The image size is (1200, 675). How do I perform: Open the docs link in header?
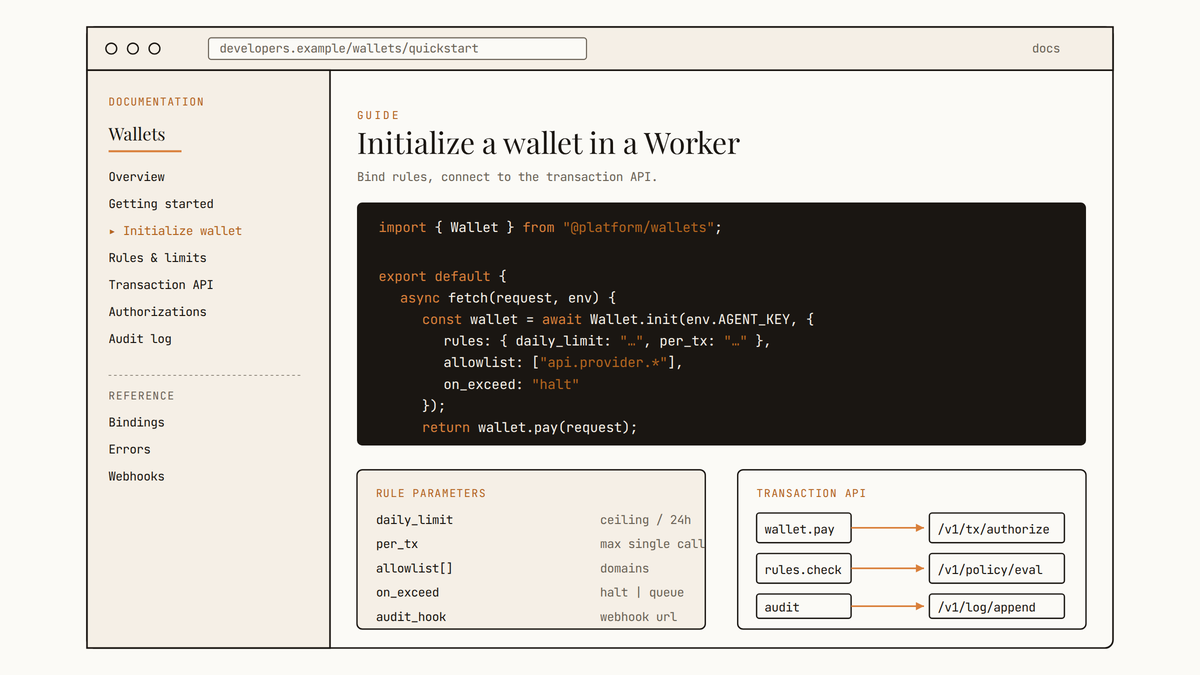click(x=1046, y=48)
